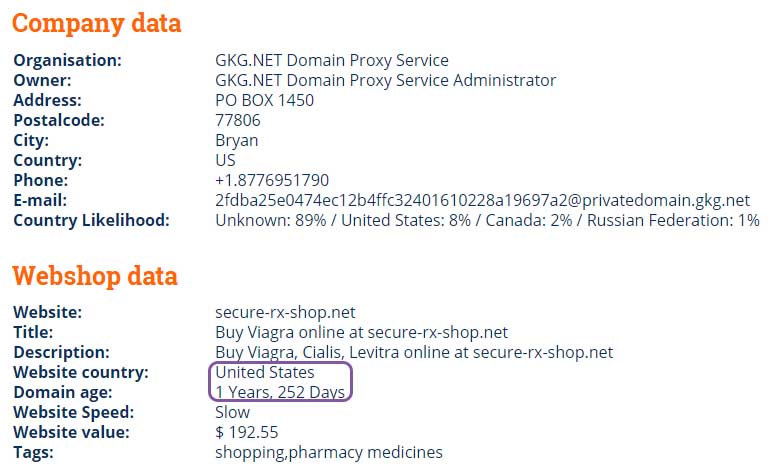772x471 pixels.
Task: Click the secure-rx-shop.net website value
Action: tap(285, 312)
